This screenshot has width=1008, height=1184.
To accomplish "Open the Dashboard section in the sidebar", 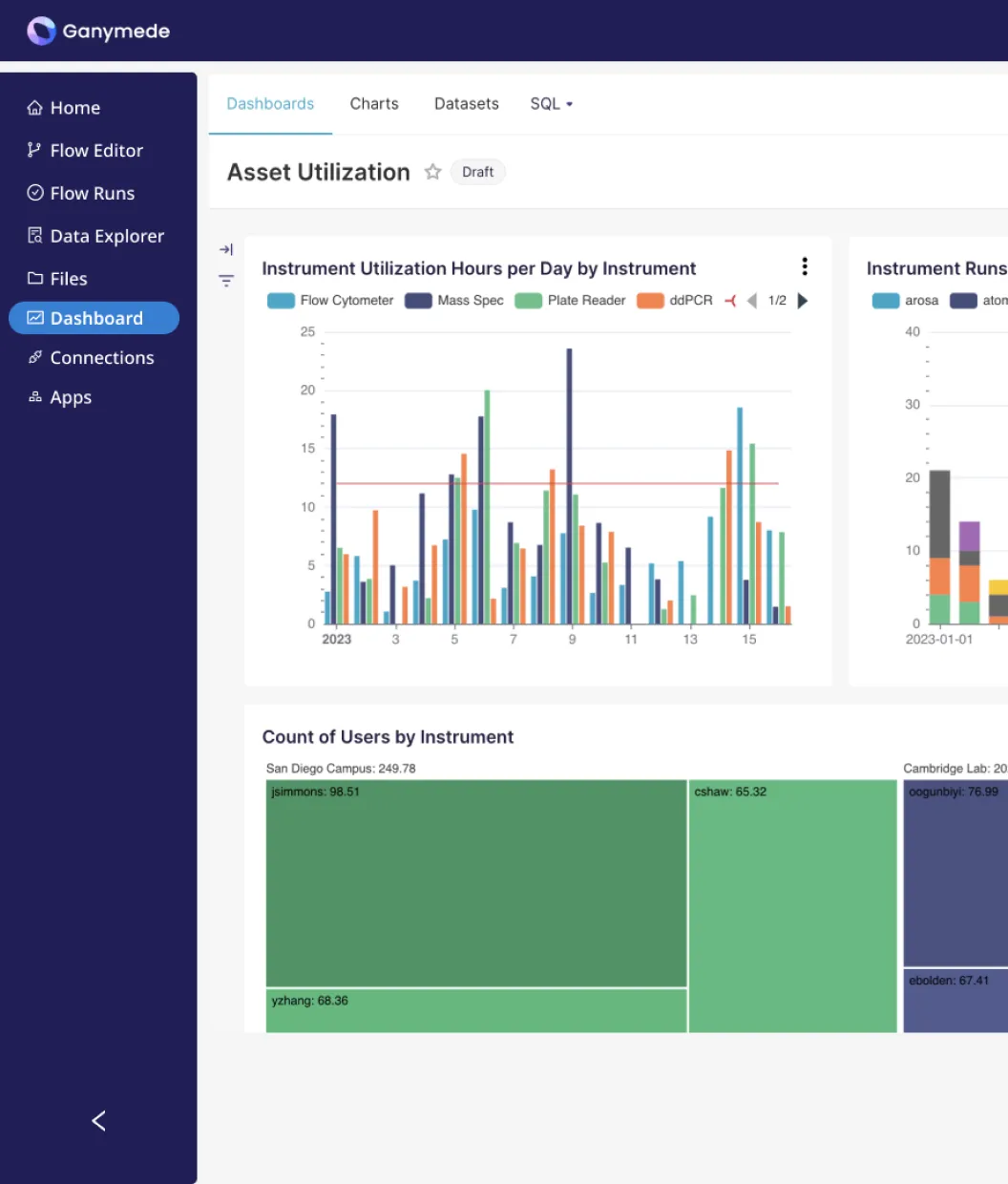I will click(x=94, y=317).
